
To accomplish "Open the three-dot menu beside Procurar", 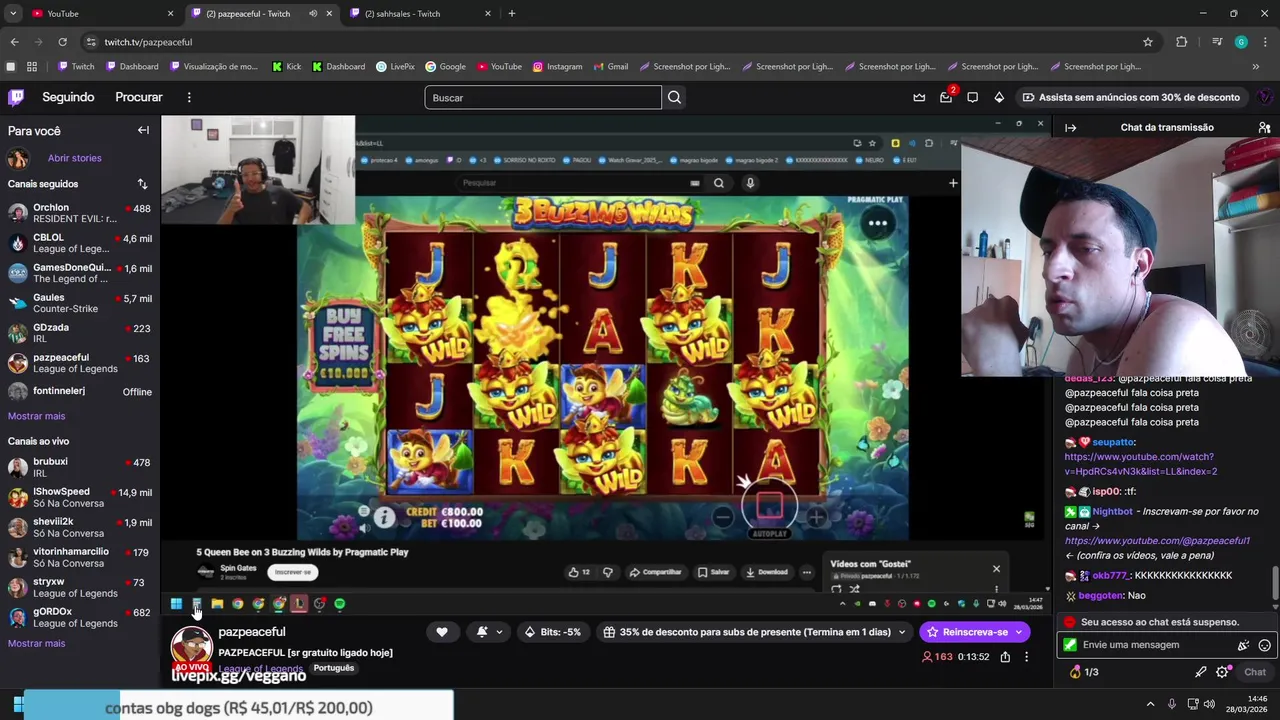I will 189,97.
